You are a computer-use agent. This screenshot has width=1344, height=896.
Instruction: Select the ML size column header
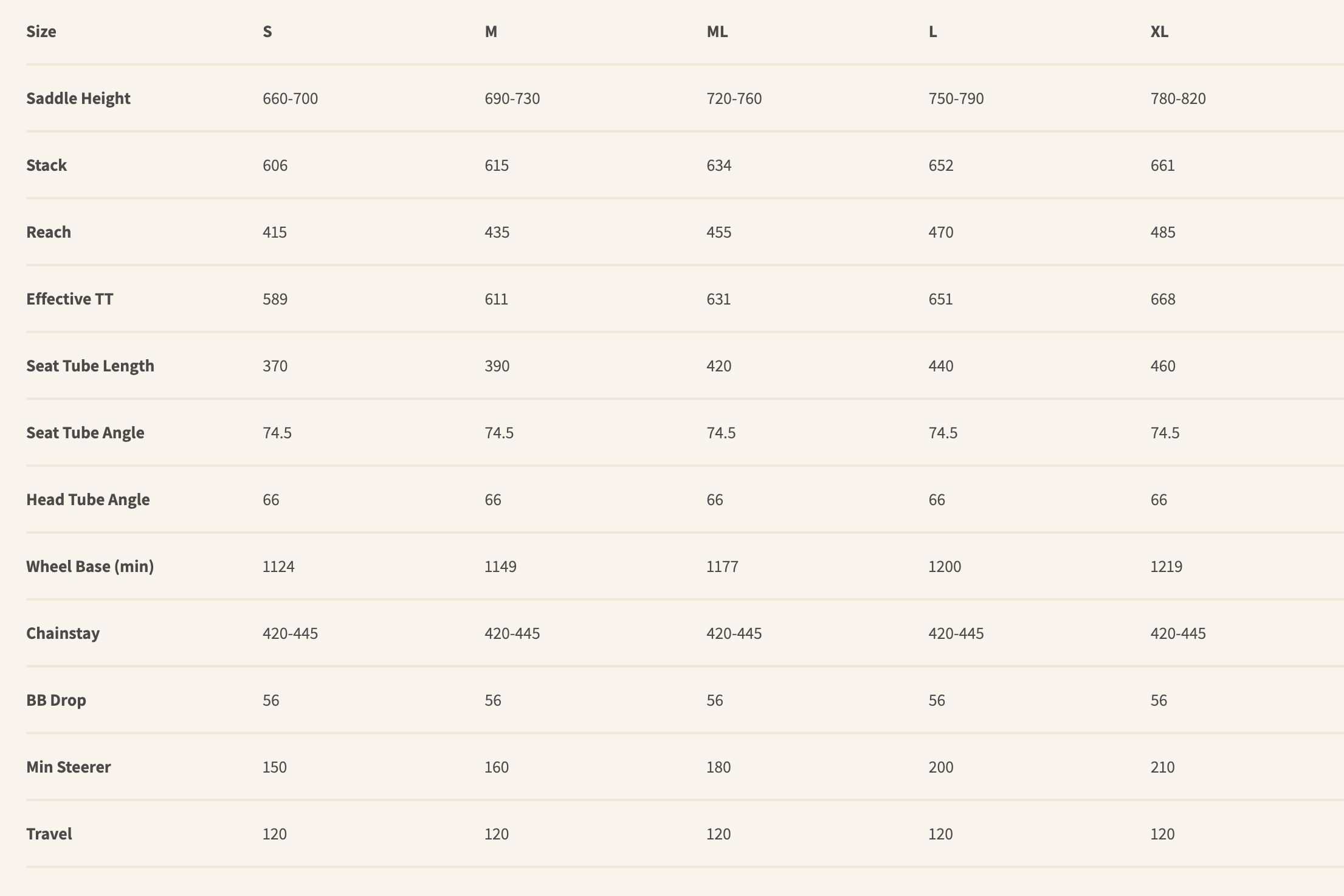[717, 32]
